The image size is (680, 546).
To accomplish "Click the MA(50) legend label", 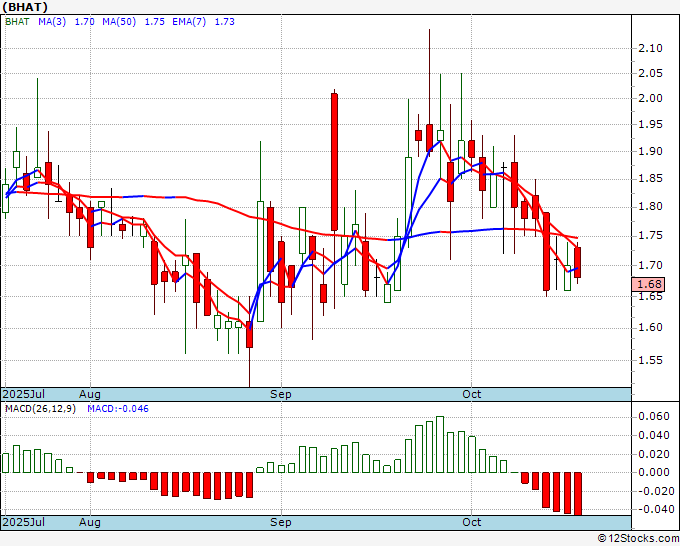I will [119, 22].
